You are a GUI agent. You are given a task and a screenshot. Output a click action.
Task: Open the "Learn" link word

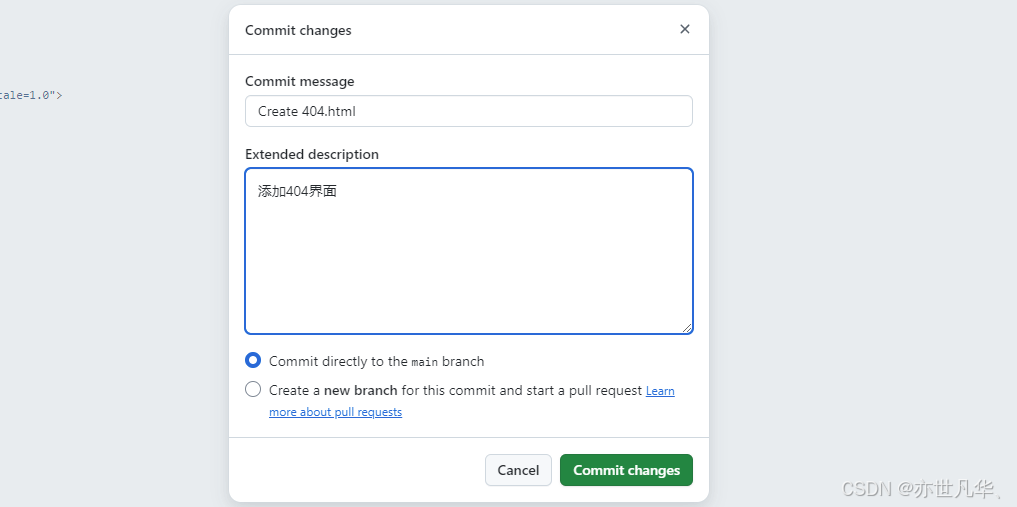pyautogui.click(x=660, y=391)
